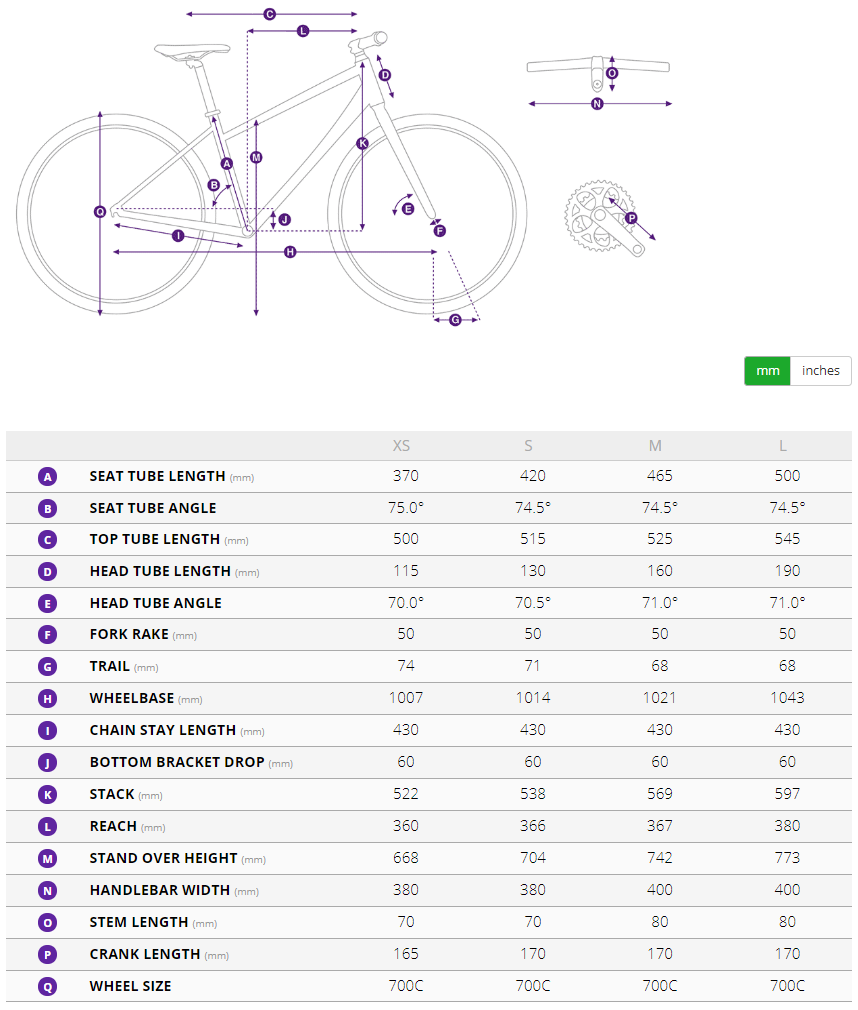Click the Top Tube Length row label

[x=155, y=539]
